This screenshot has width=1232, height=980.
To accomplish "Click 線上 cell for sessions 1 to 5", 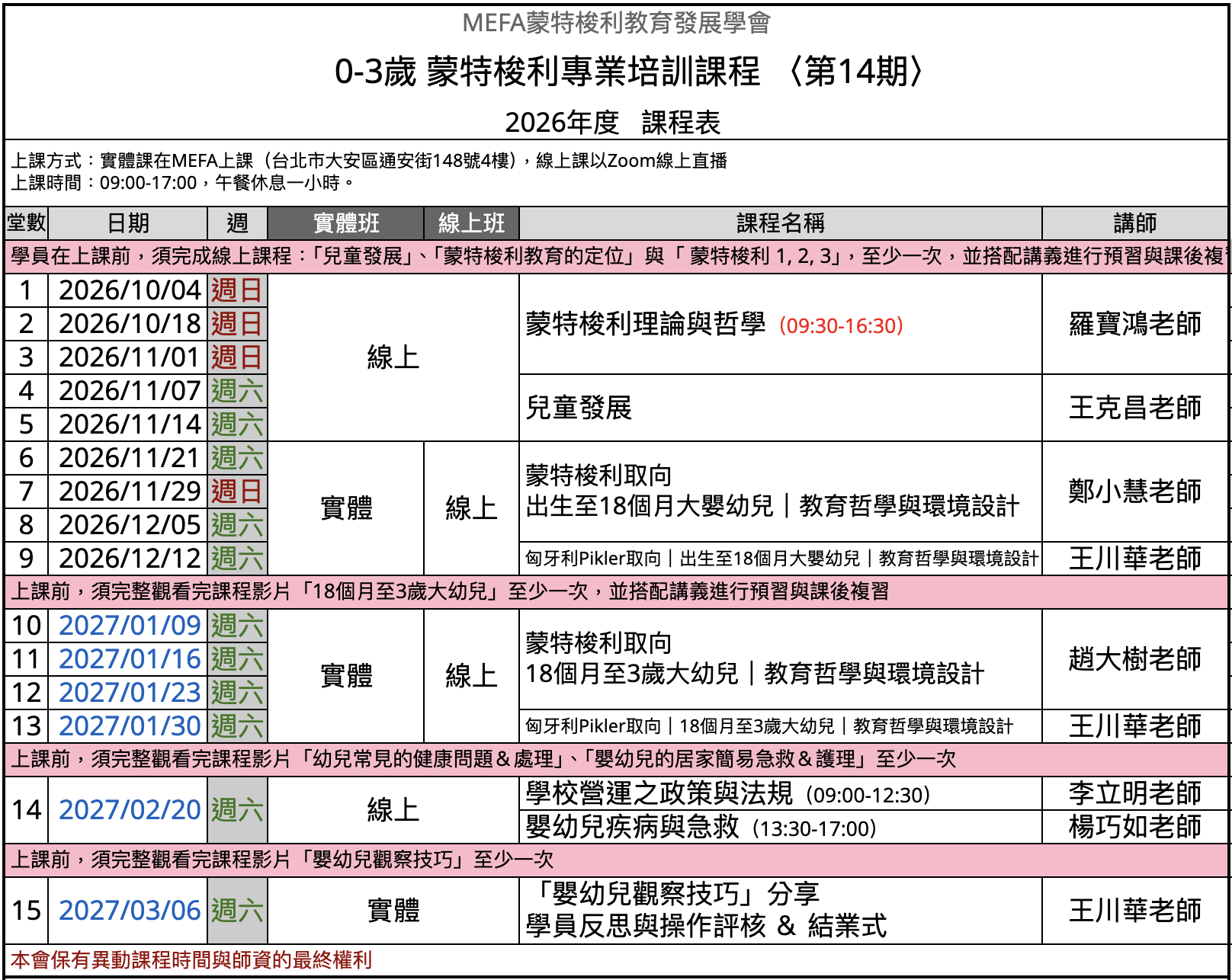I will tap(393, 357).
